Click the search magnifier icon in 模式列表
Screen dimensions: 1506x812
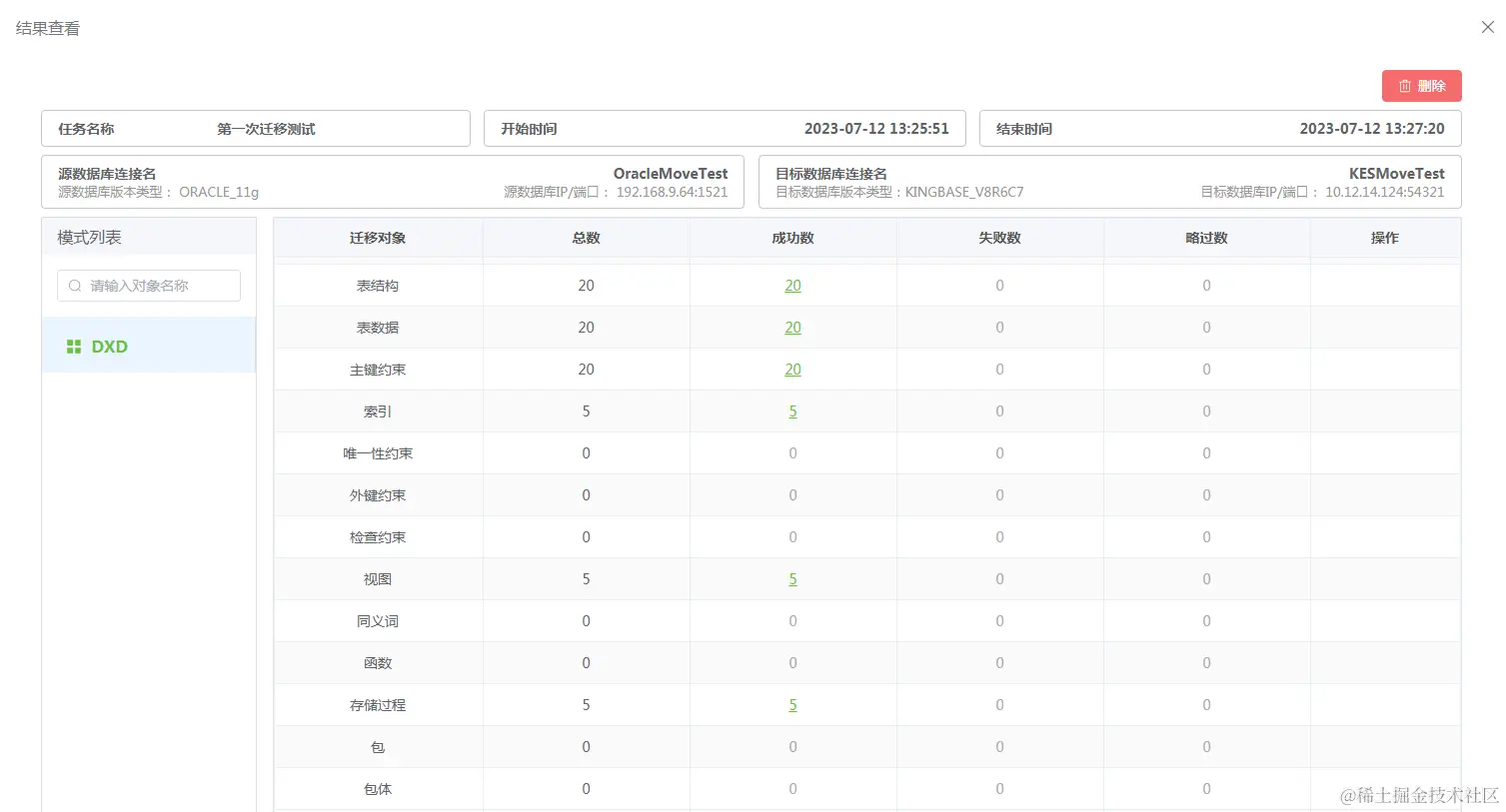[x=75, y=286]
